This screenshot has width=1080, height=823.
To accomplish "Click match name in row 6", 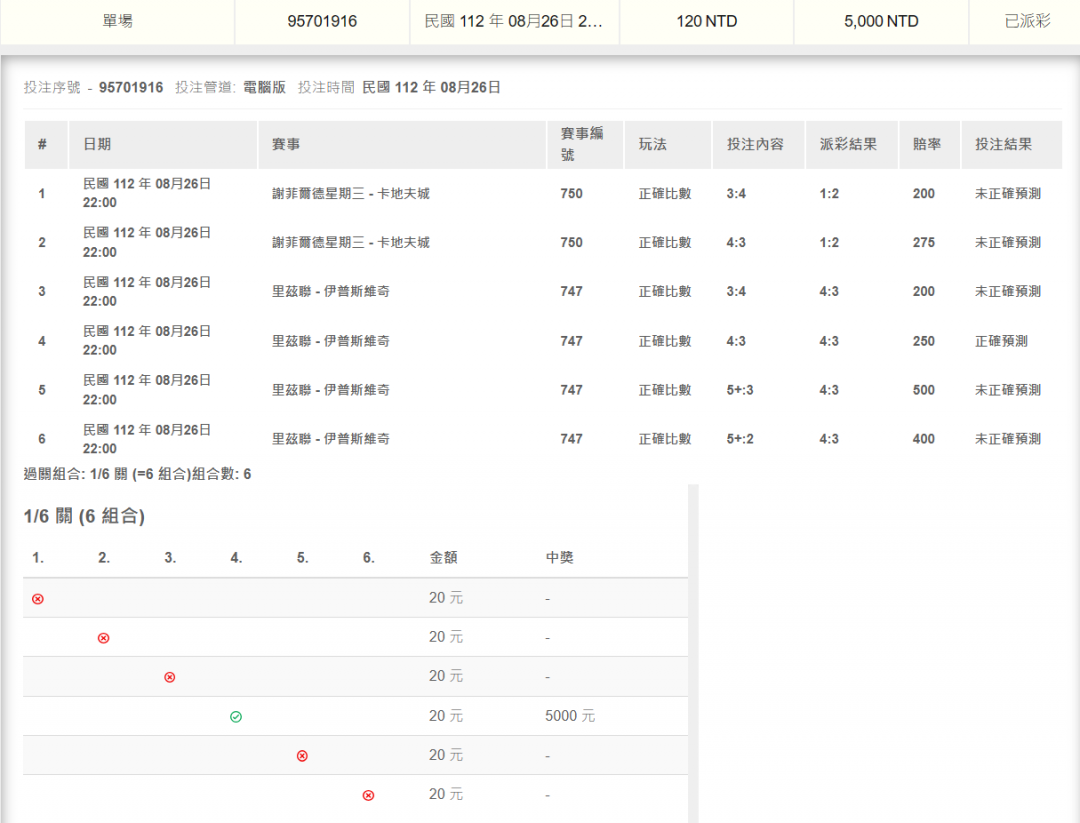I will click(331, 439).
